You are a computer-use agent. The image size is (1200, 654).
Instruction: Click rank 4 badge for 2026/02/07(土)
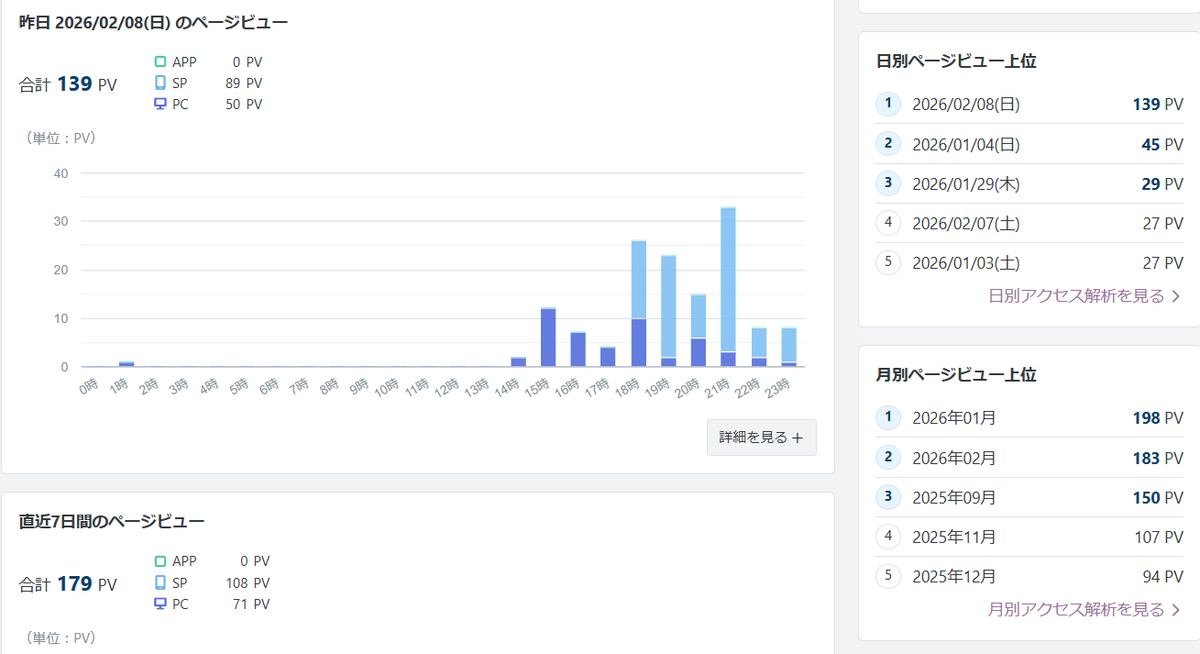point(888,223)
